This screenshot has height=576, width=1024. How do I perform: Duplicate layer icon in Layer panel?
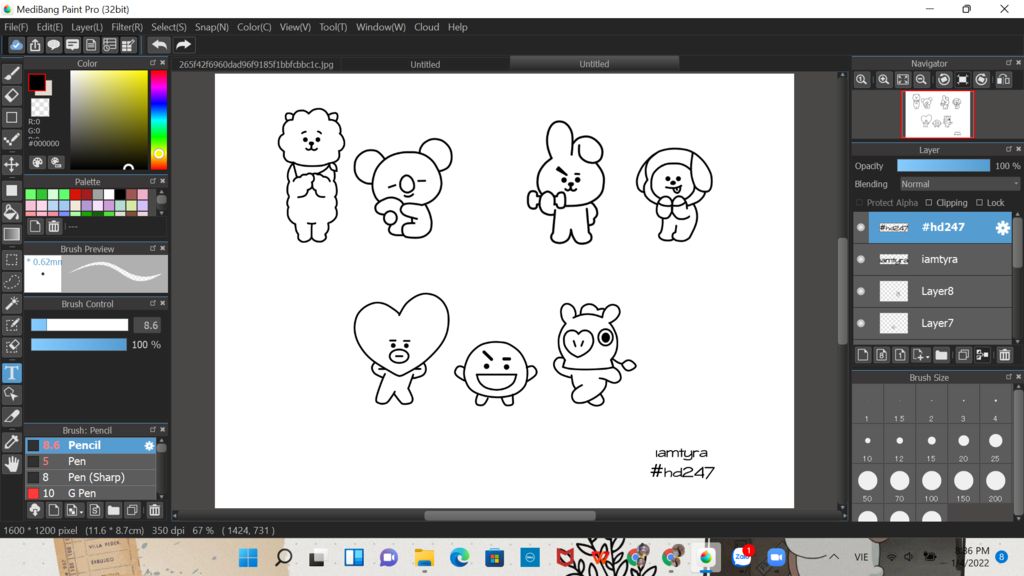(963, 355)
